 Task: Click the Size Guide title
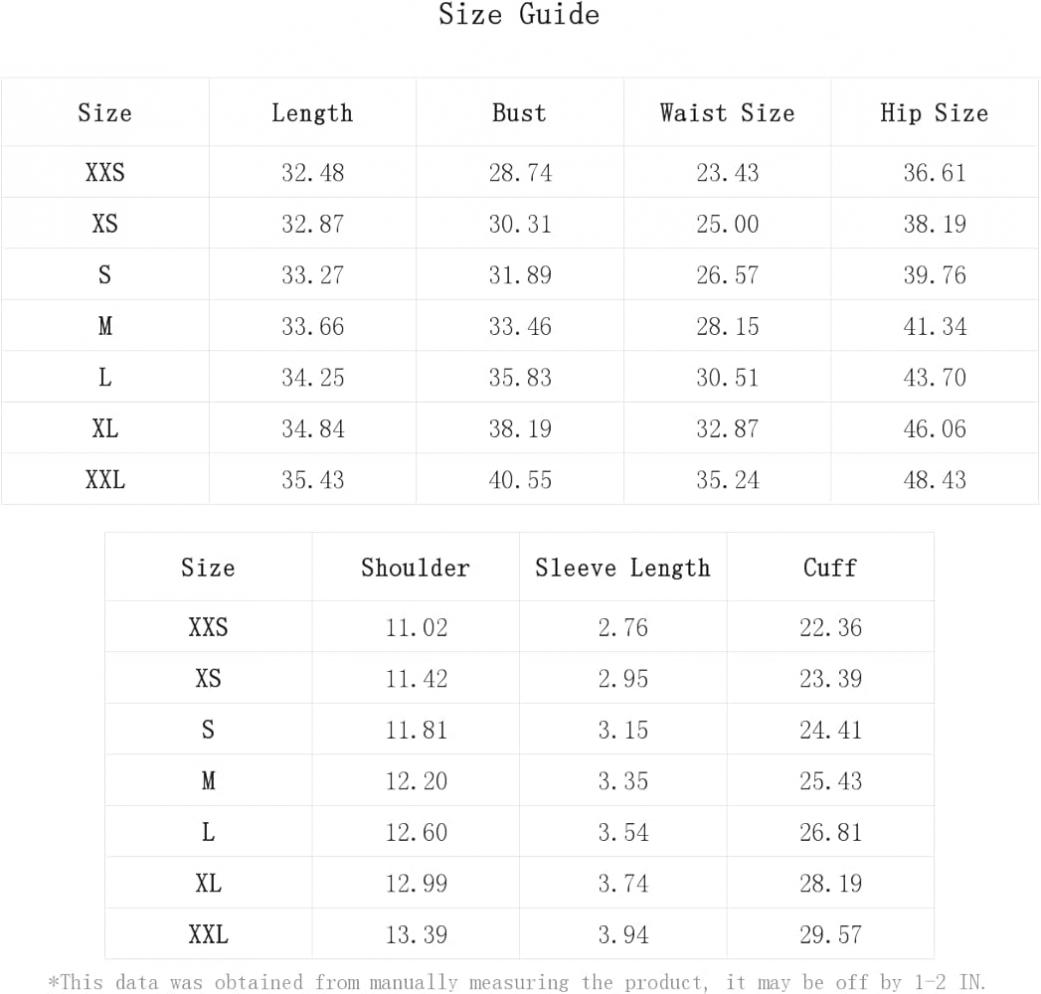click(x=519, y=14)
